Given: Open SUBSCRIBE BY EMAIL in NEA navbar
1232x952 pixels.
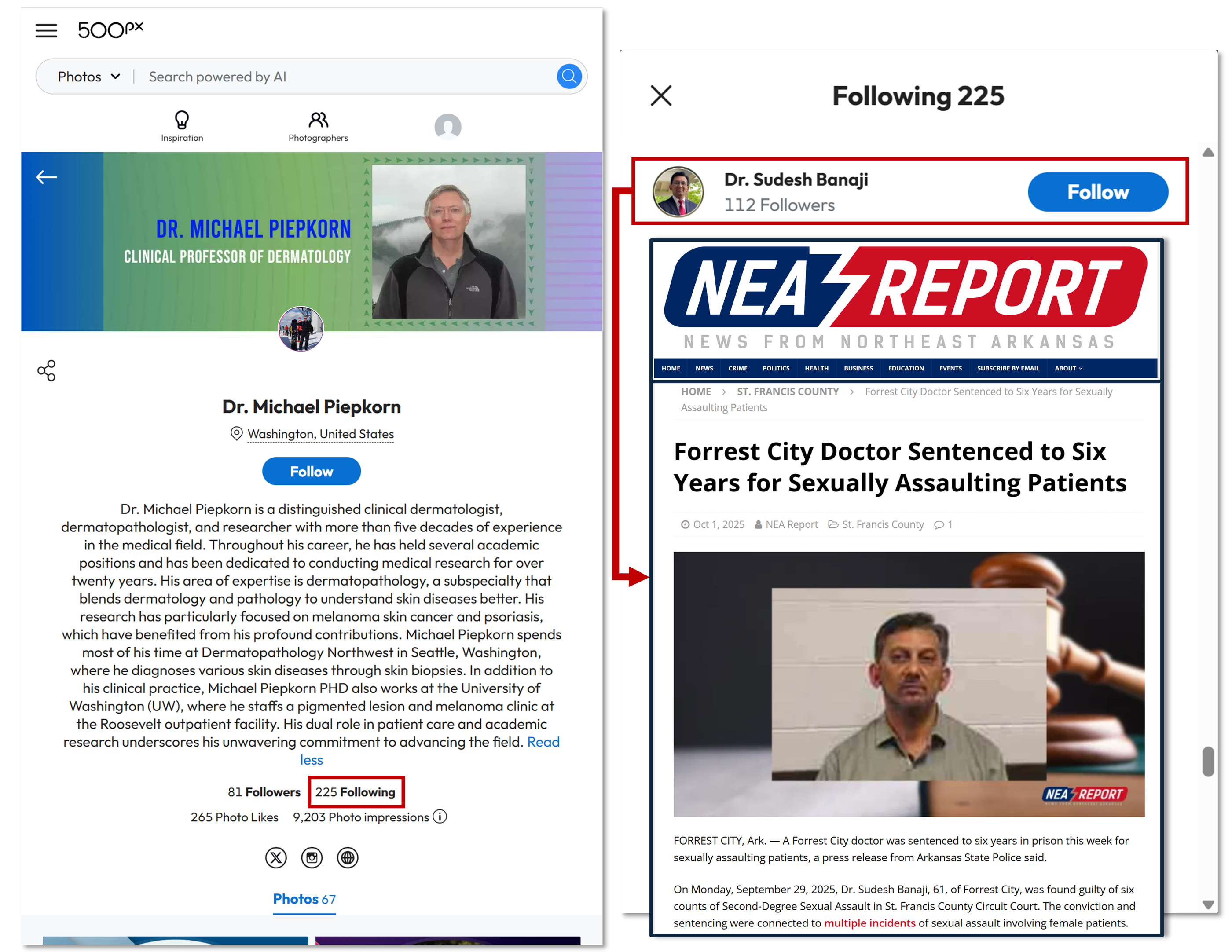Looking at the screenshot, I should 1008,368.
